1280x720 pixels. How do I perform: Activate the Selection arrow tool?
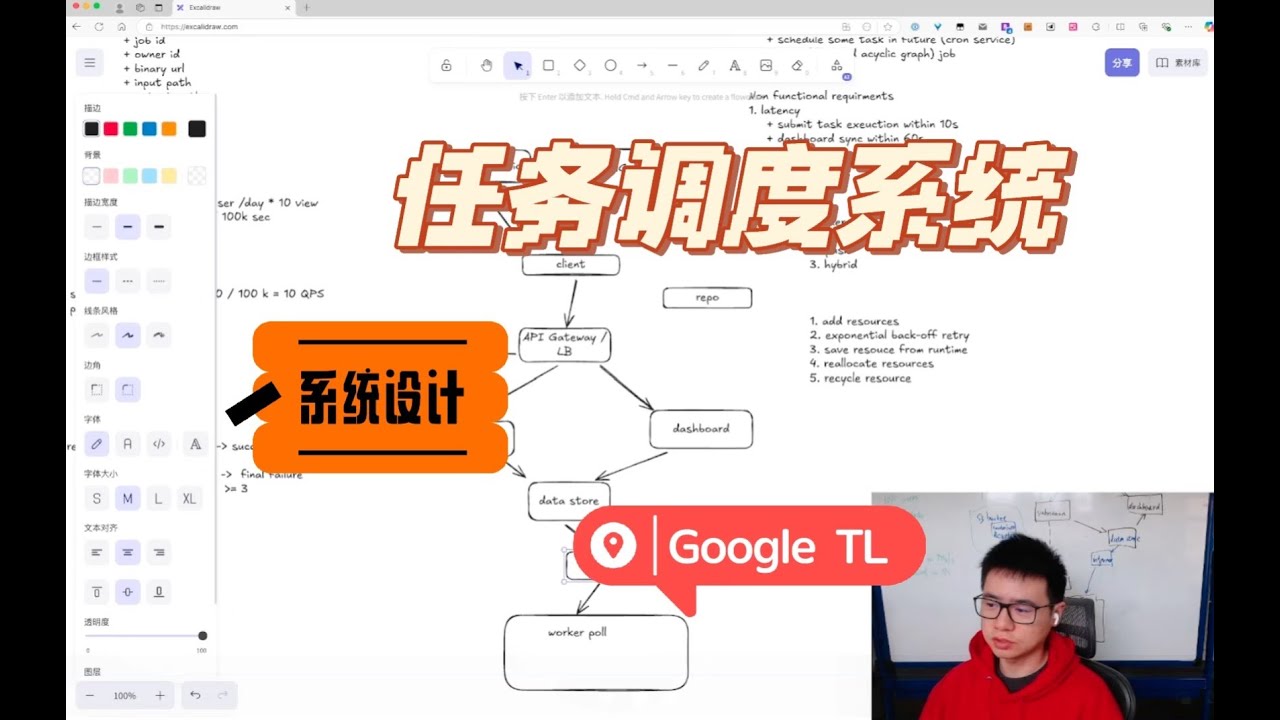pyautogui.click(x=517, y=66)
